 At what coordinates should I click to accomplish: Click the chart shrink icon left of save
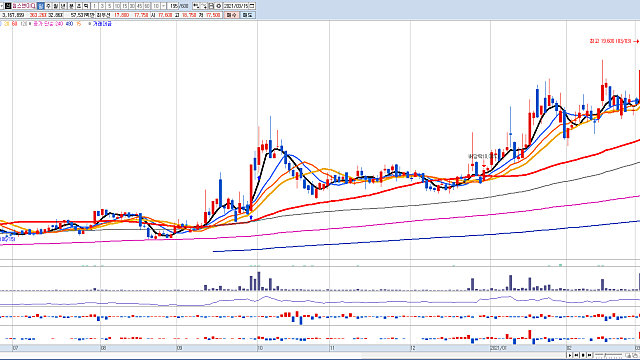196,6
